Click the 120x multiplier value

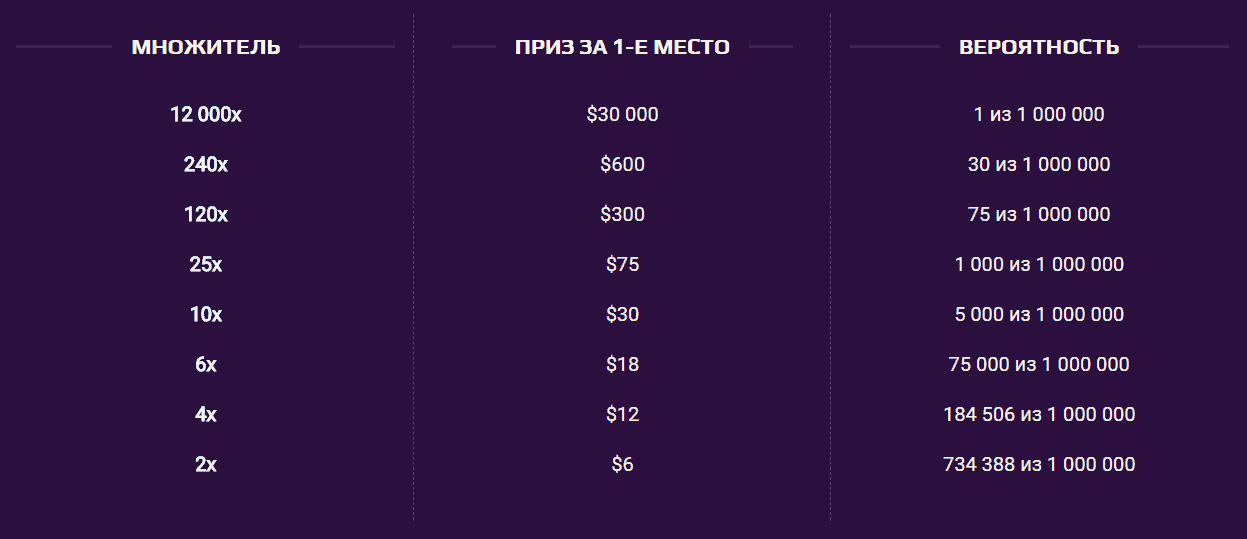[206, 215]
